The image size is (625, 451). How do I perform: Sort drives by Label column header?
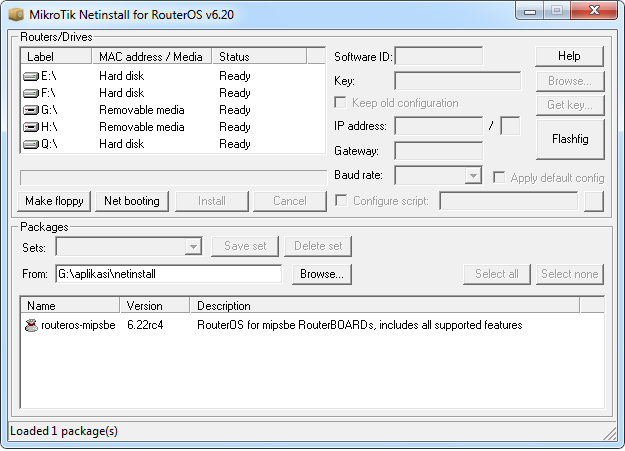(x=56, y=57)
